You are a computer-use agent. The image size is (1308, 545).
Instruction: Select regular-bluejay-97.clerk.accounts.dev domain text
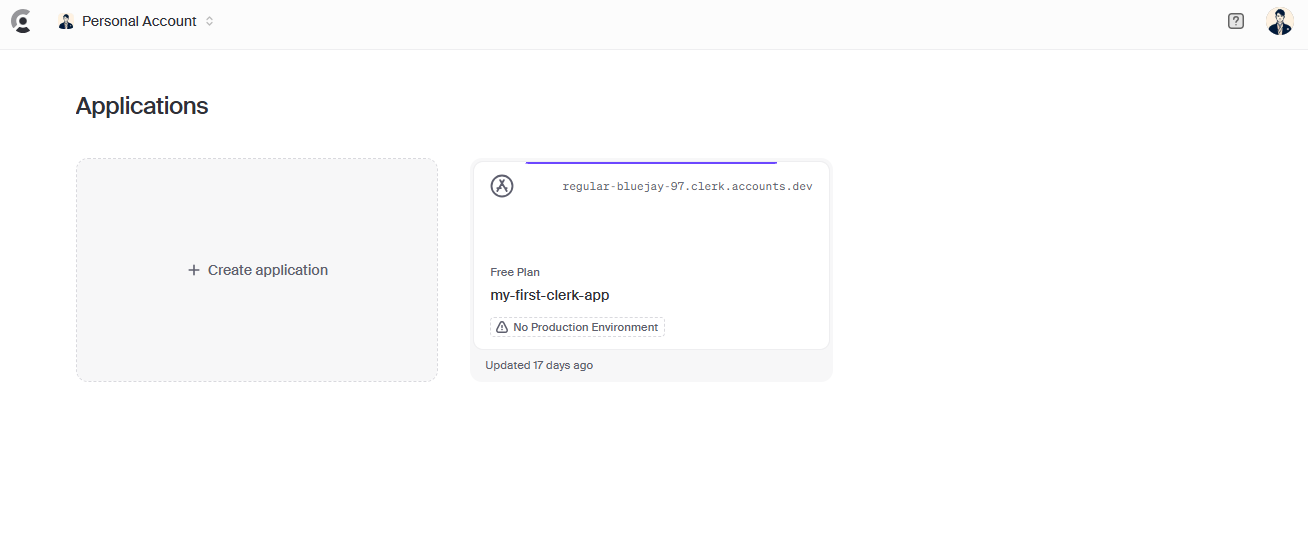687,187
